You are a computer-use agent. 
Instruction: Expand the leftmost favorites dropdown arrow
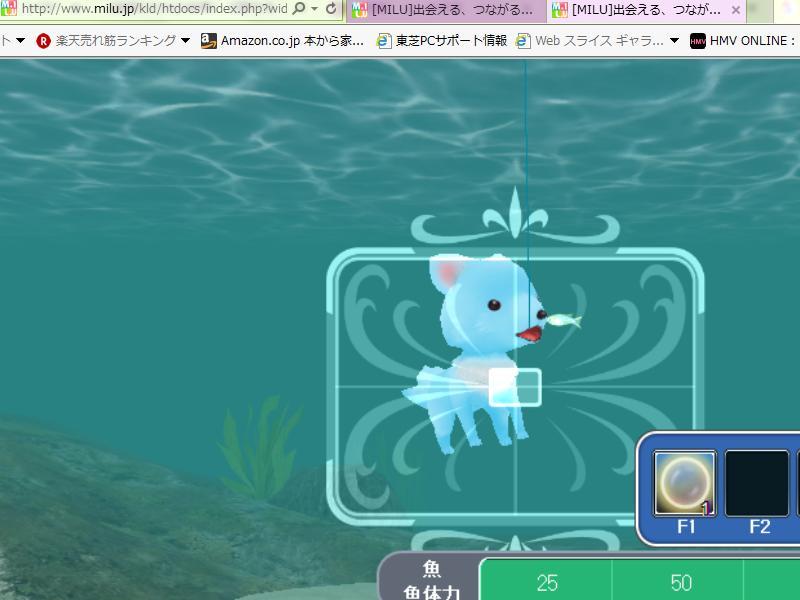(x=20, y=41)
